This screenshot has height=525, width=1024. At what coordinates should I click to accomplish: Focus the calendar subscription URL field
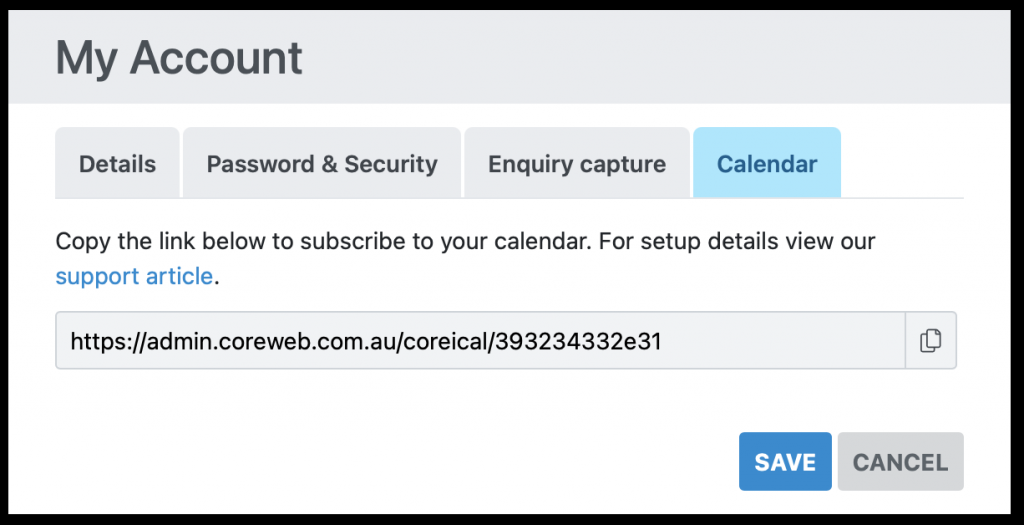click(x=480, y=342)
